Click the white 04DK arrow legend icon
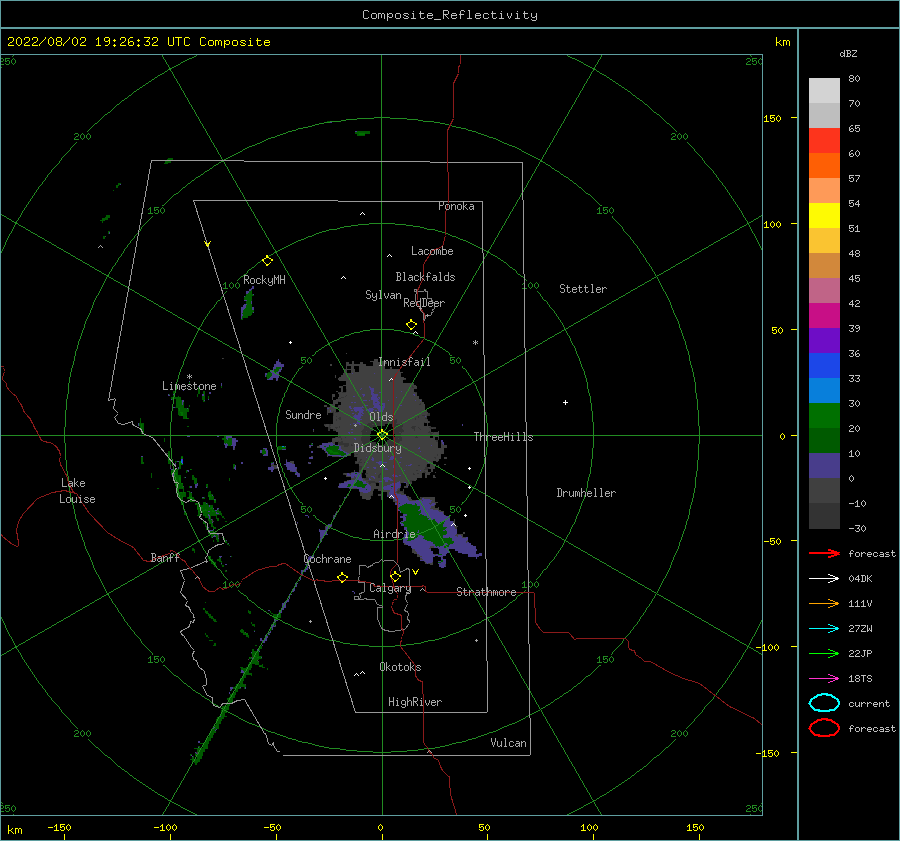900x841 pixels. coord(824,579)
